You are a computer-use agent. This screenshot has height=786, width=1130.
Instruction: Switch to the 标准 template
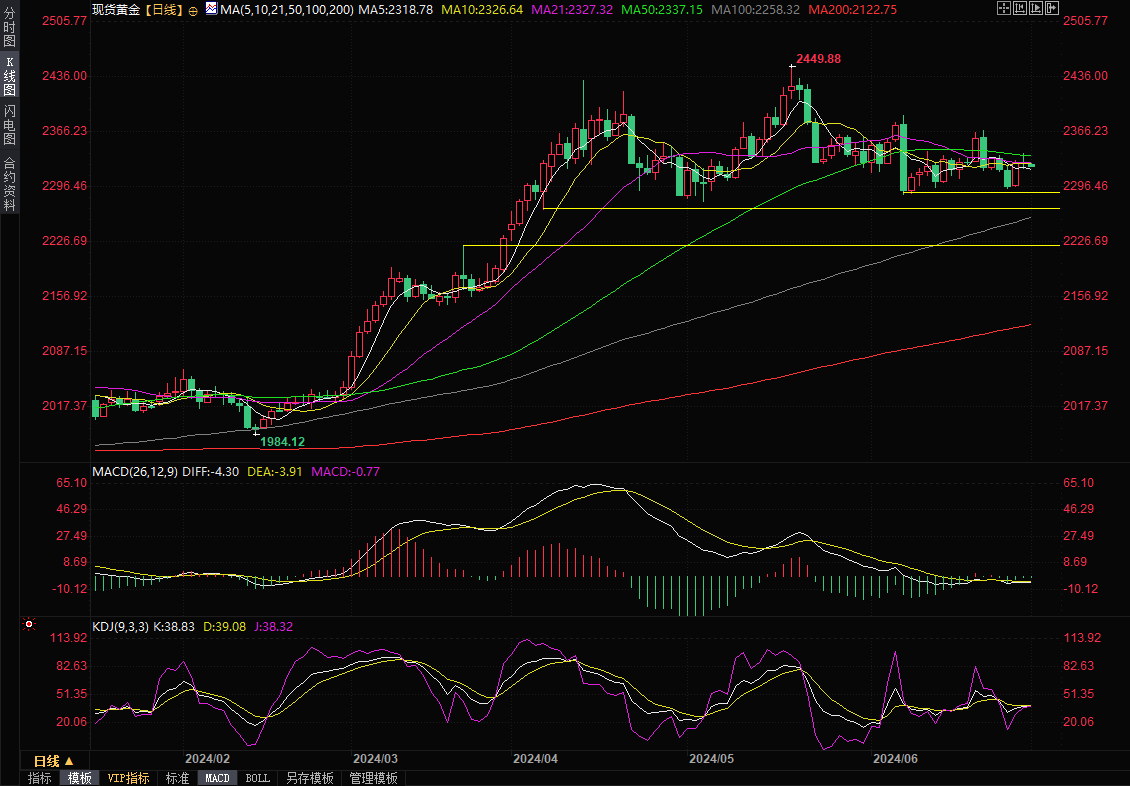click(177, 778)
